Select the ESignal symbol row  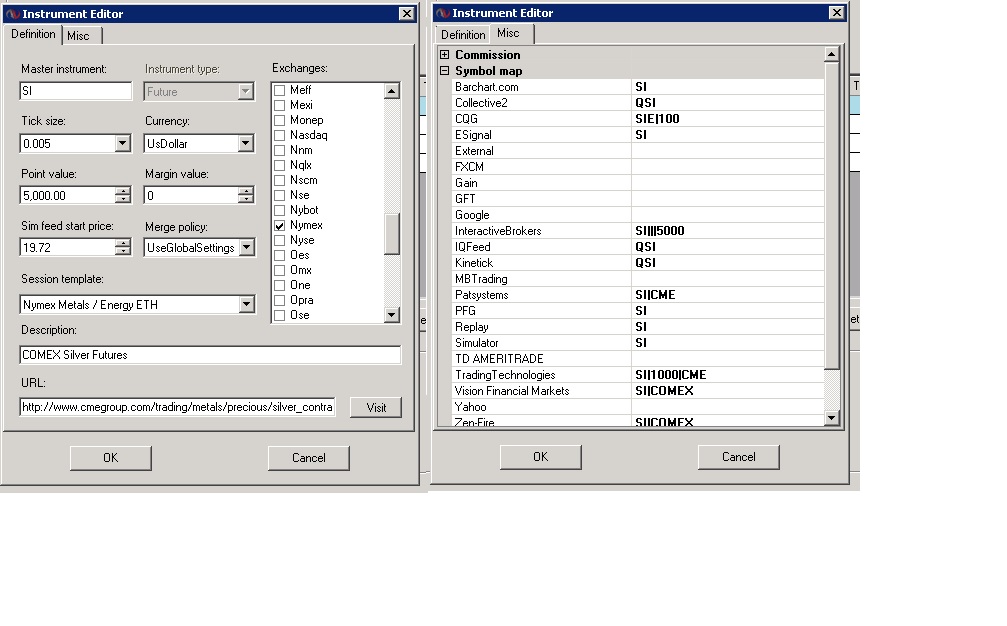coord(638,135)
